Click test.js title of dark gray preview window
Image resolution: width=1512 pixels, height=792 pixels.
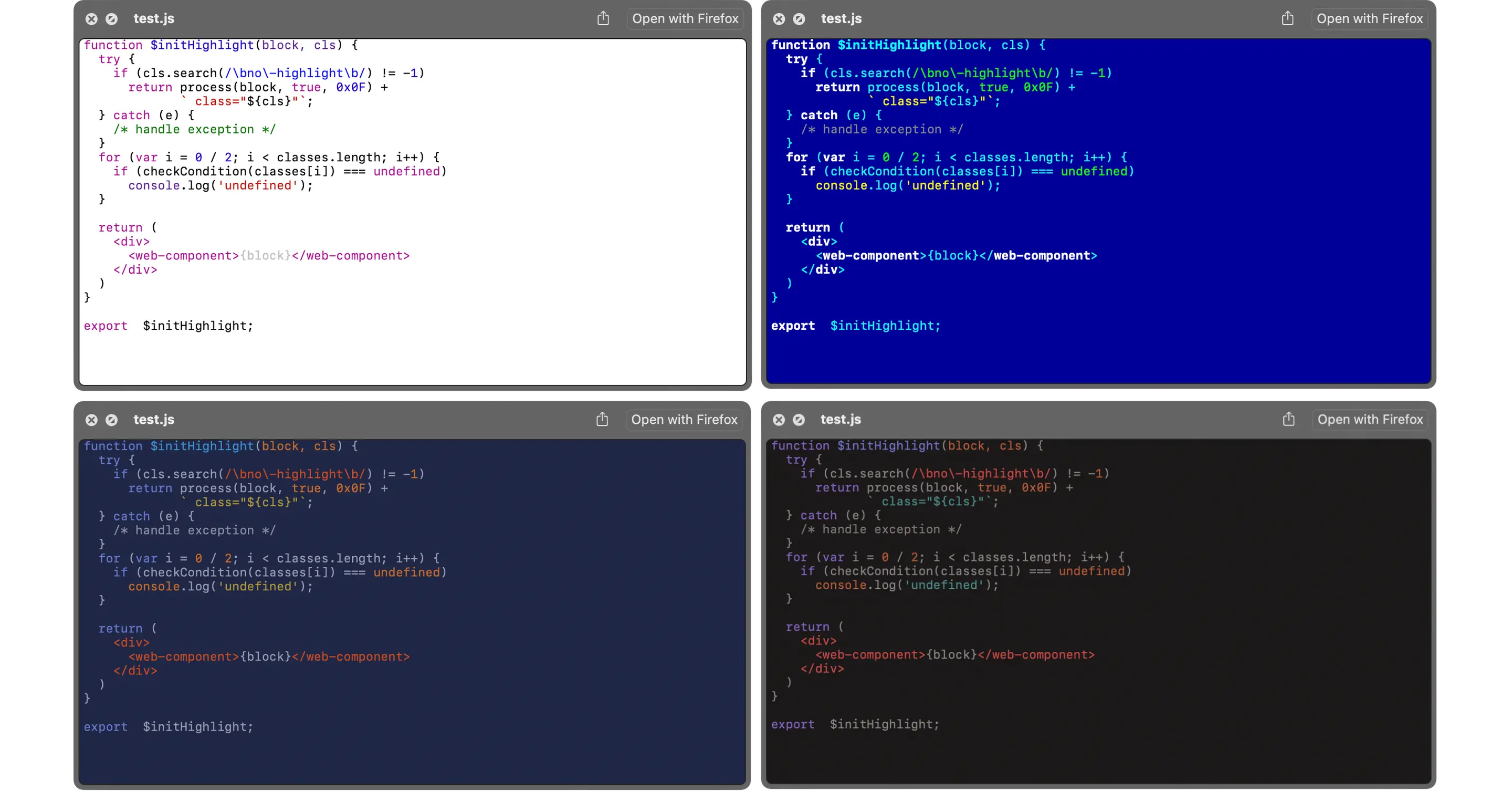click(841, 419)
